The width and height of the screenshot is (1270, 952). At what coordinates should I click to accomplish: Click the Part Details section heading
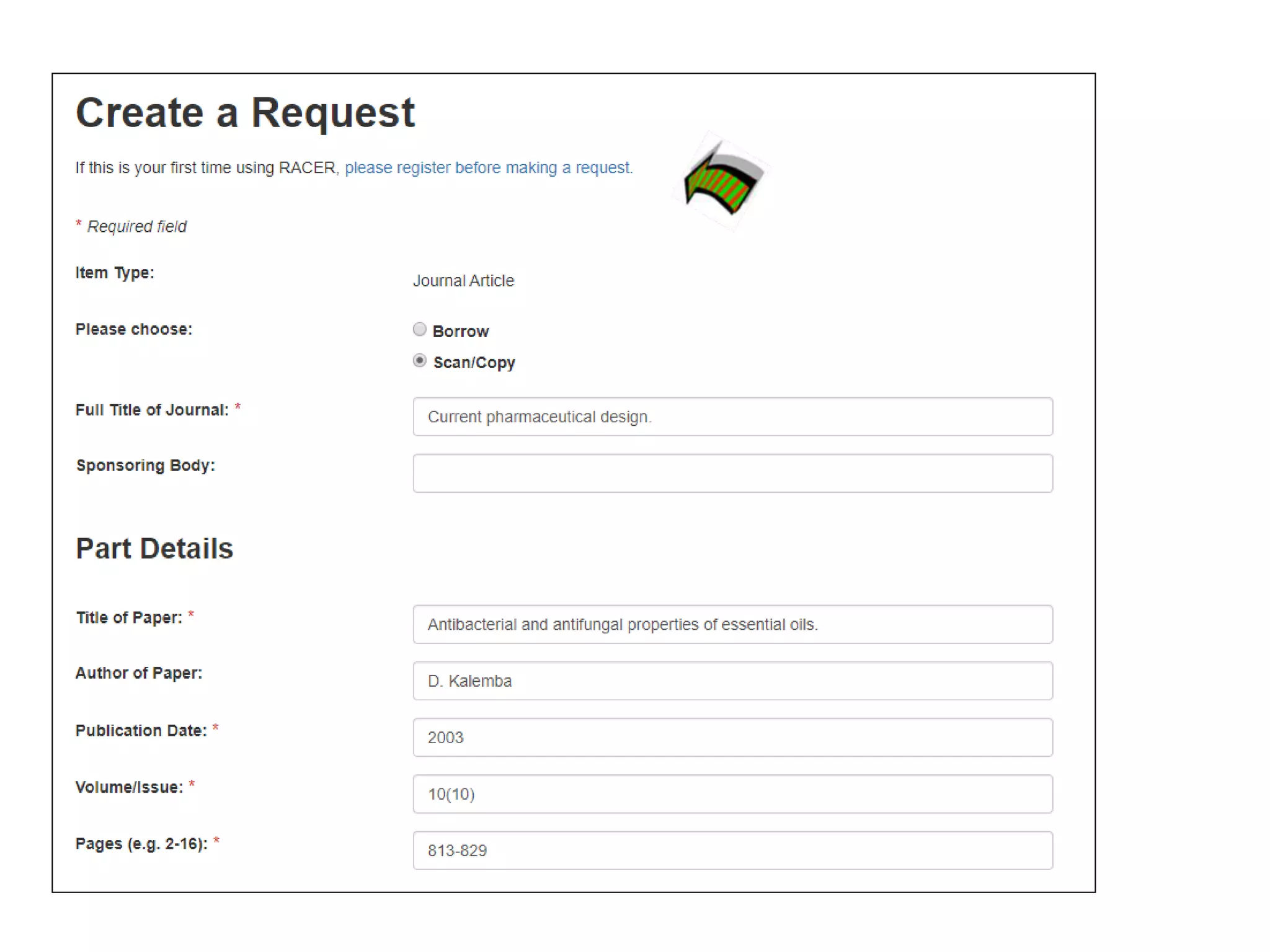click(154, 549)
